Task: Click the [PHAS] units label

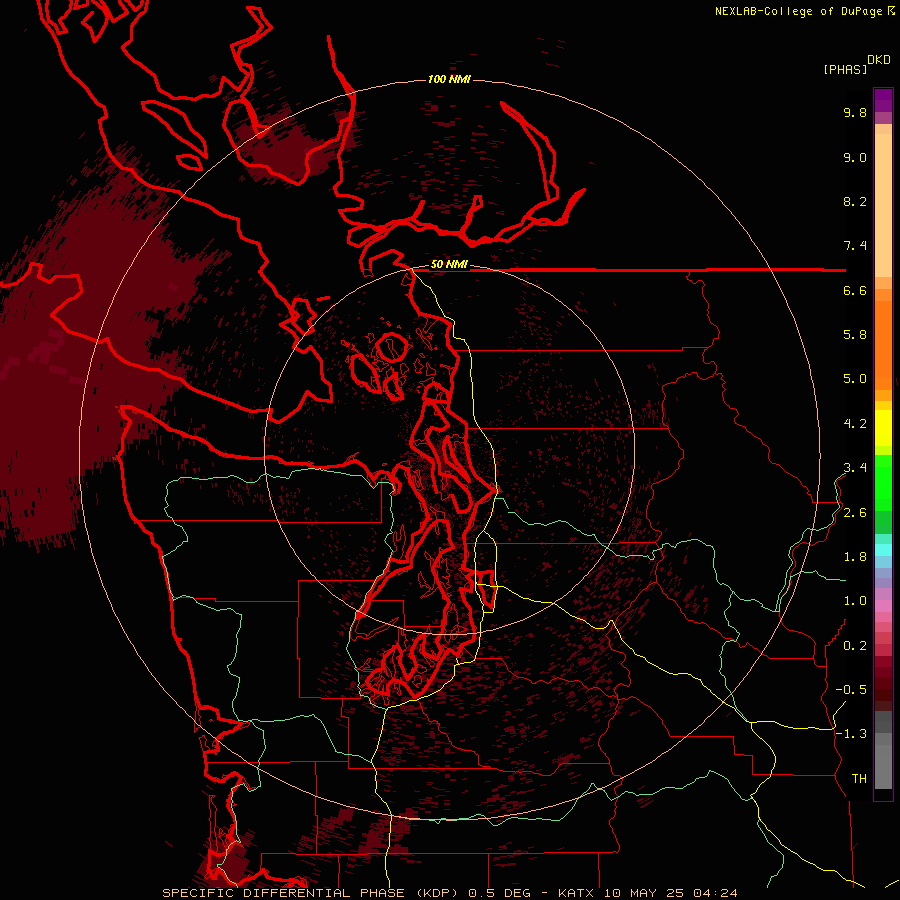Action: [845, 70]
